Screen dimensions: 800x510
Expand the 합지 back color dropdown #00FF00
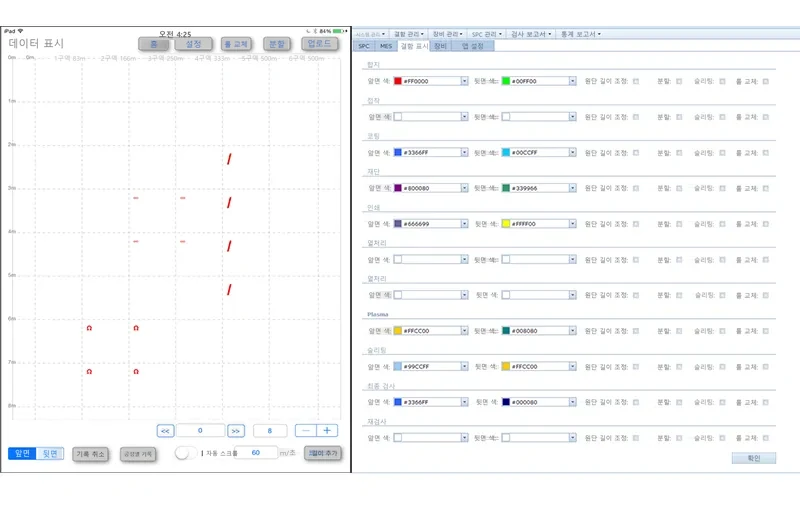point(572,81)
